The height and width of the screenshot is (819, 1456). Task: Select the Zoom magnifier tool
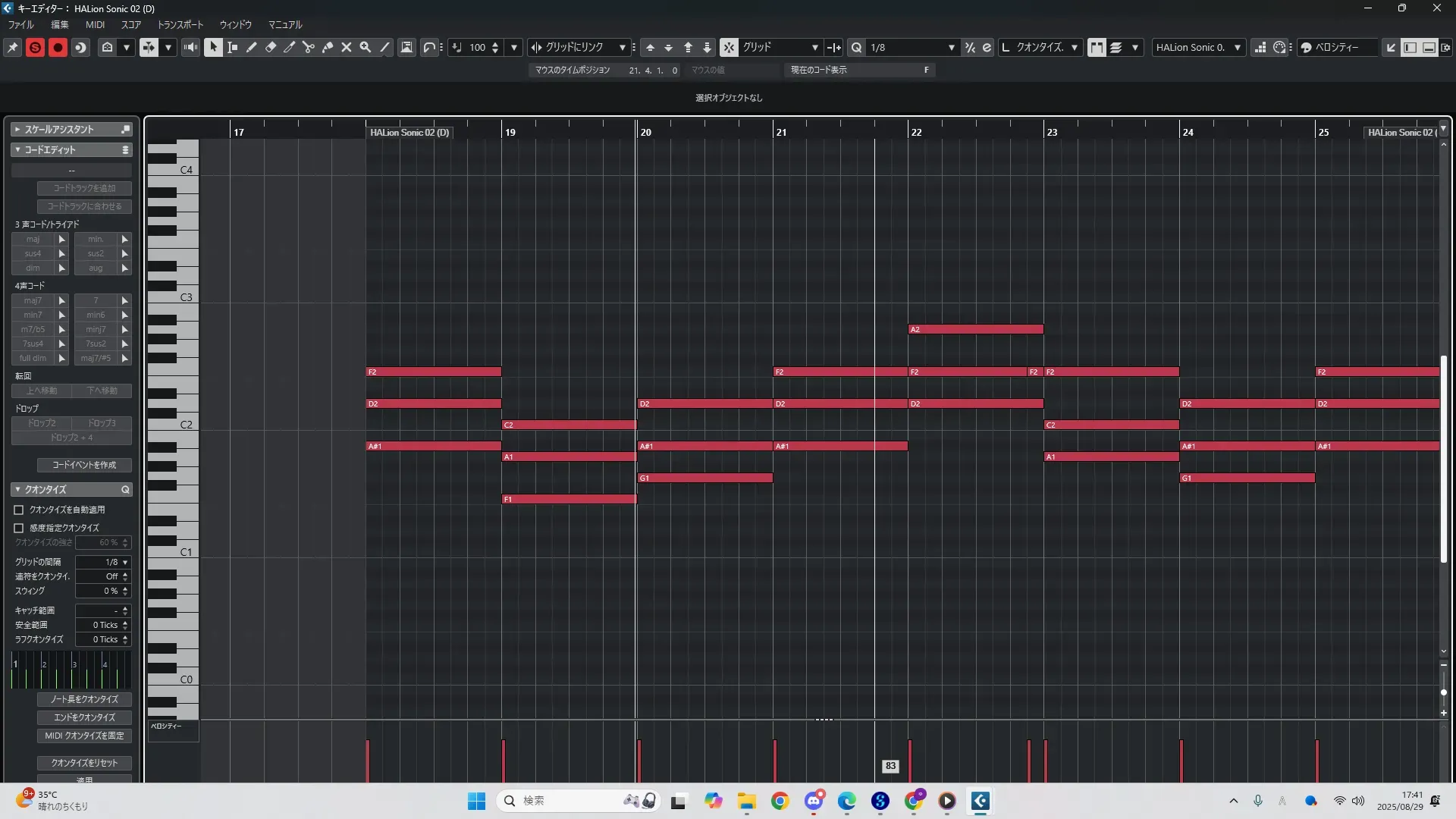(x=366, y=47)
